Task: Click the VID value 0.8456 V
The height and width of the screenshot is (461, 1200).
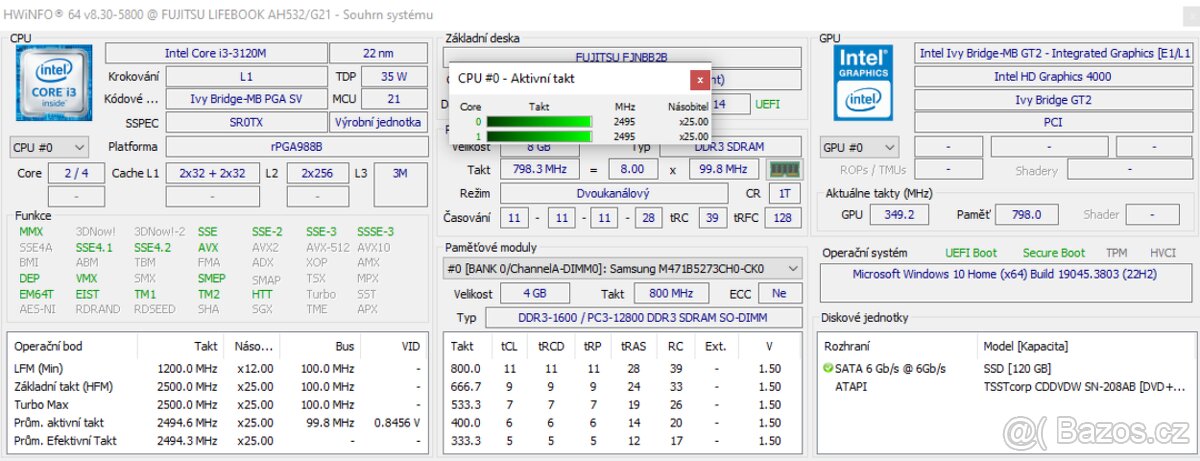Action: [x=397, y=422]
